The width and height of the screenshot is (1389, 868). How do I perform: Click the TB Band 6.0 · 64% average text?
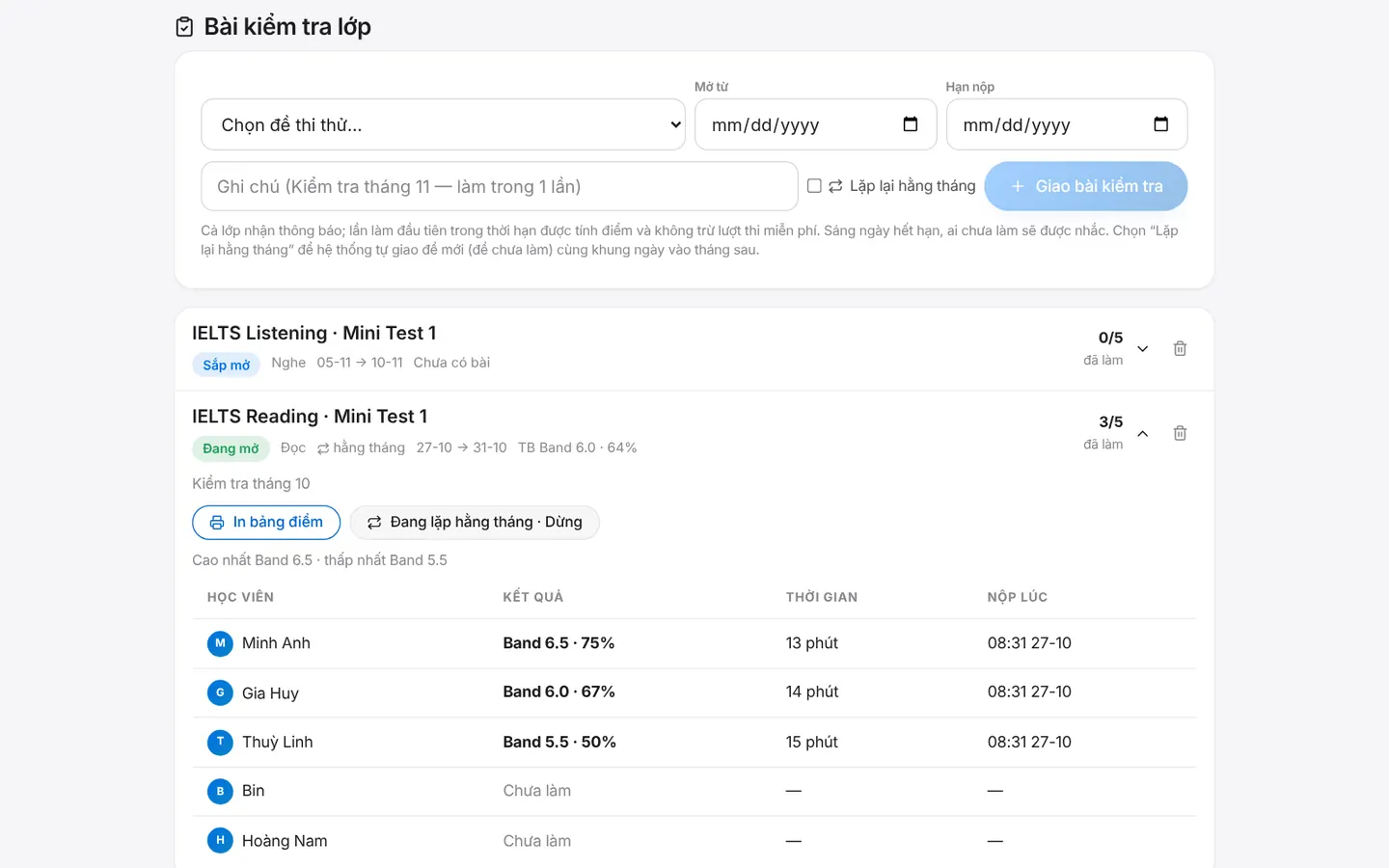click(x=578, y=448)
